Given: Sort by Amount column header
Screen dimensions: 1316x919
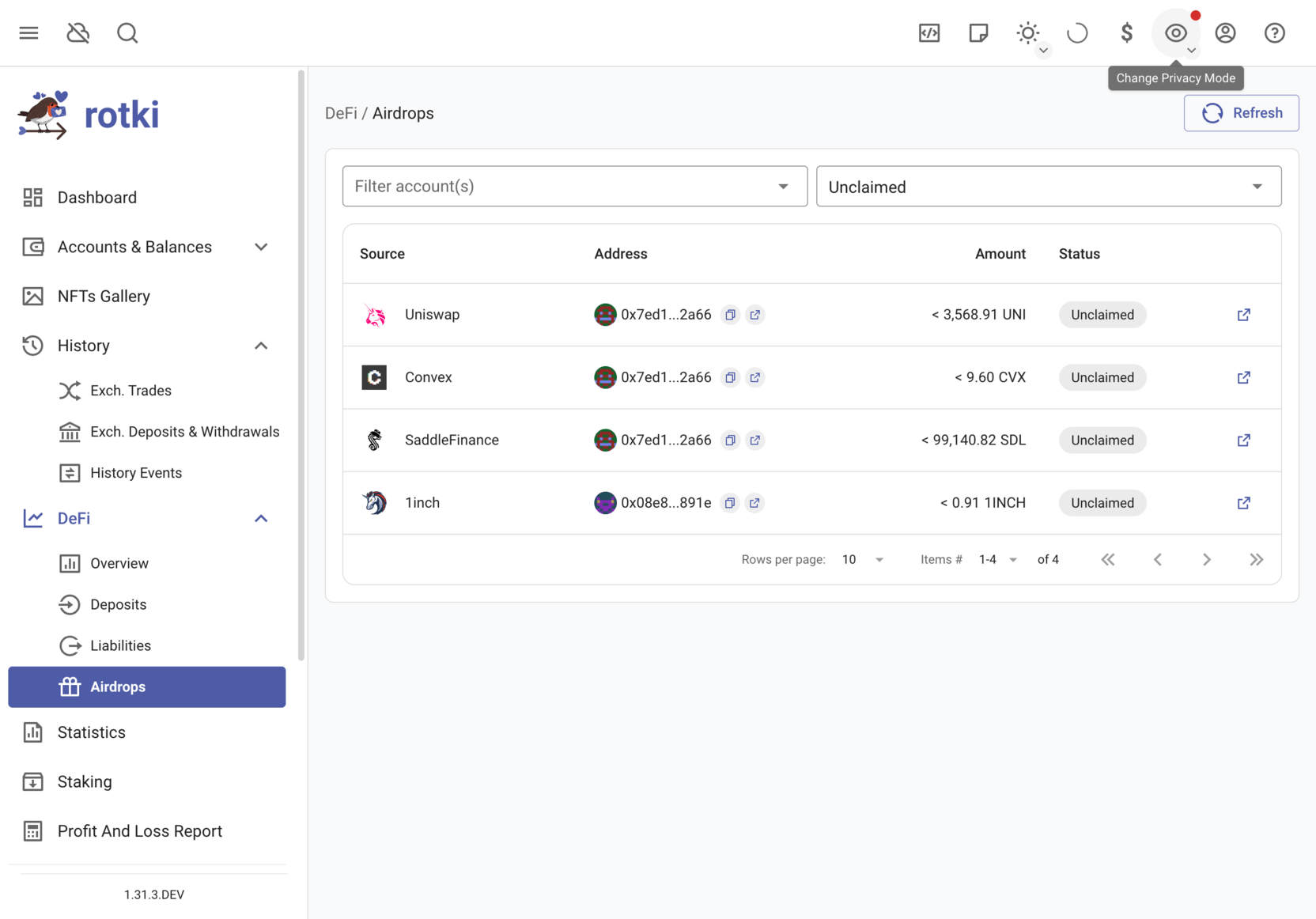Looking at the screenshot, I should pos(1000,254).
